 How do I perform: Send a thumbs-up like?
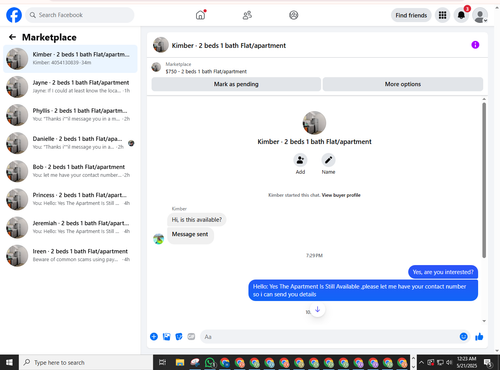[479, 337]
